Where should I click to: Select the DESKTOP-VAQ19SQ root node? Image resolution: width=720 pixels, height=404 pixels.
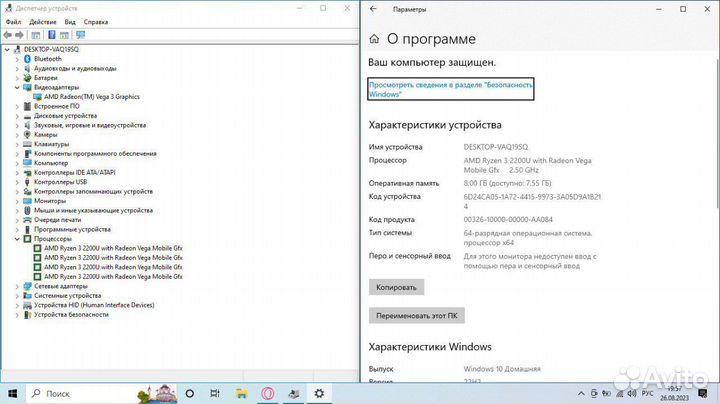click(x=51, y=49)
